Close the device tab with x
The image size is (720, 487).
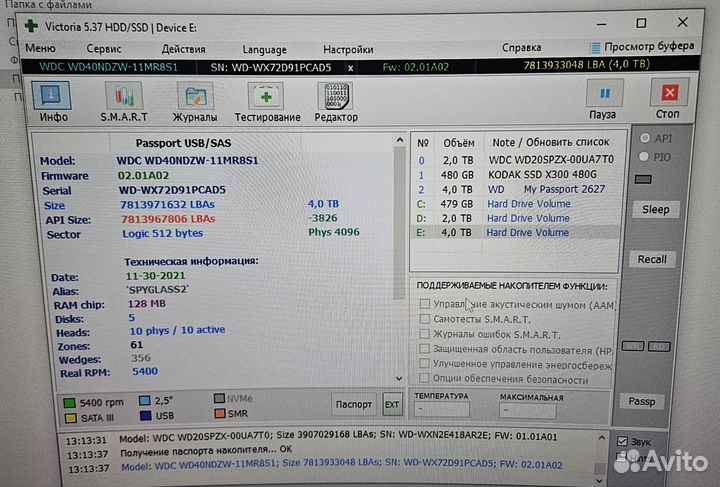click(350, 68)
